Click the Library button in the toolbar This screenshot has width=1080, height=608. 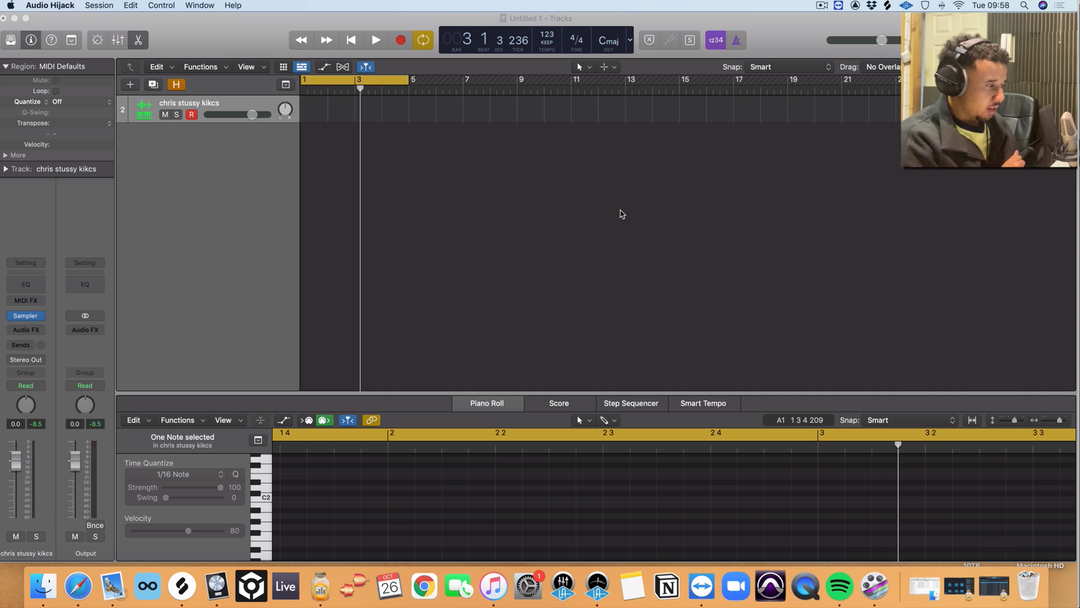pyautogui.click(x=11, y=40)
